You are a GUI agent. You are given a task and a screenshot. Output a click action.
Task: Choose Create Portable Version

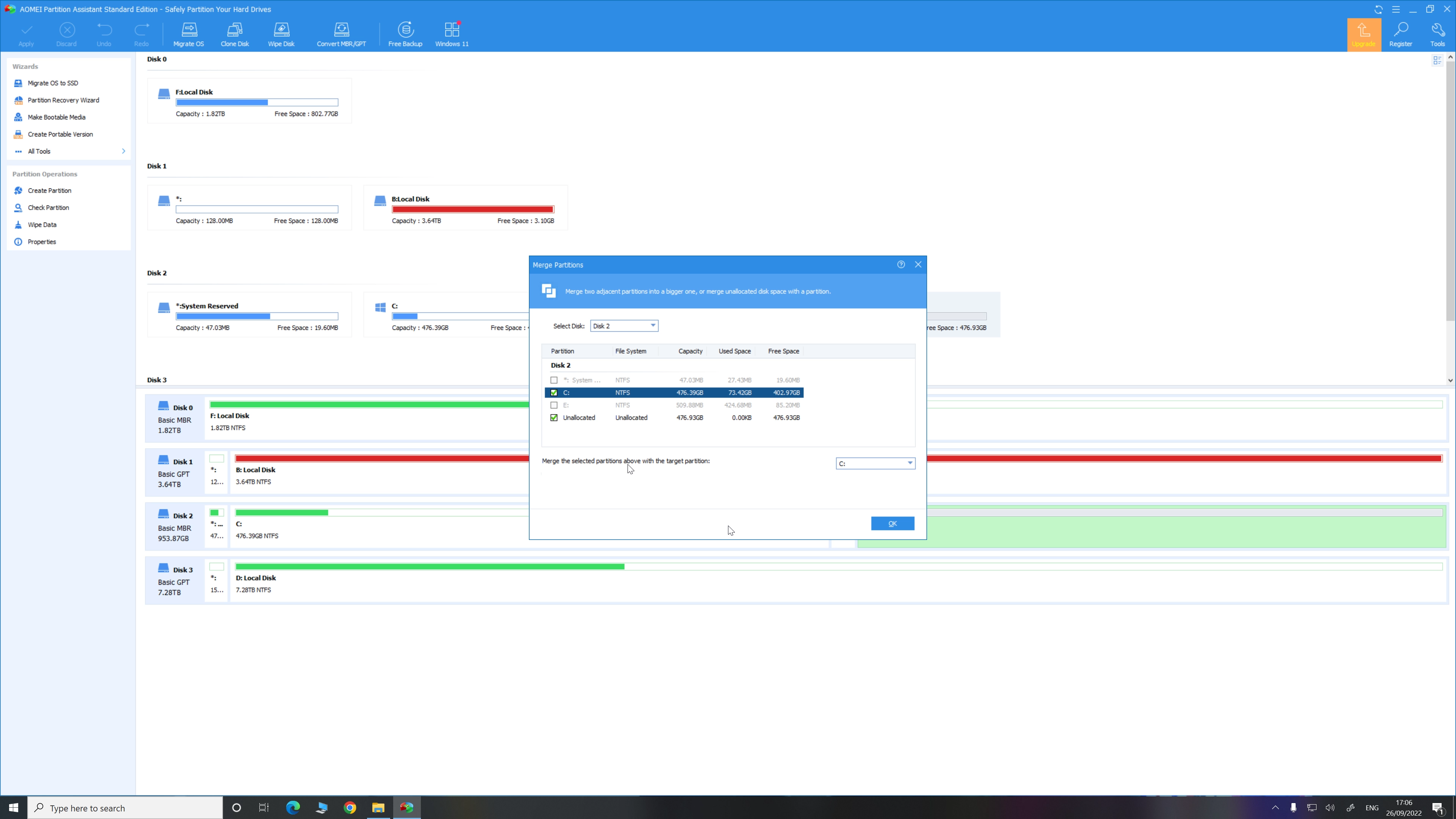(x=61, y=134)
